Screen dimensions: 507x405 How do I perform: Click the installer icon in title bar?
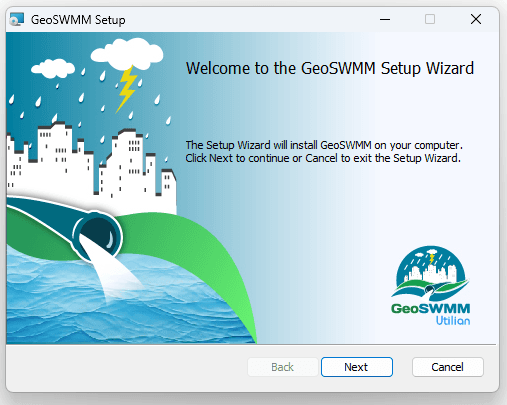(x=17, y=19)
